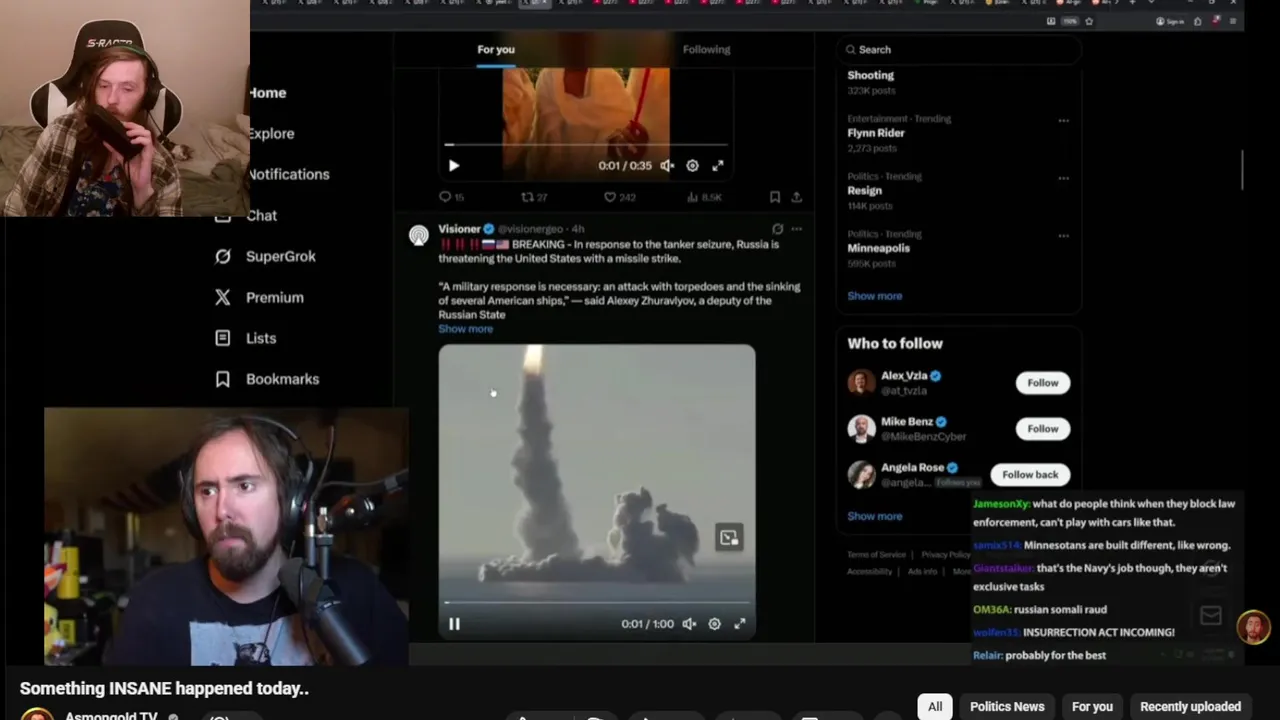Click the Asmongold TV channel name

110,716
